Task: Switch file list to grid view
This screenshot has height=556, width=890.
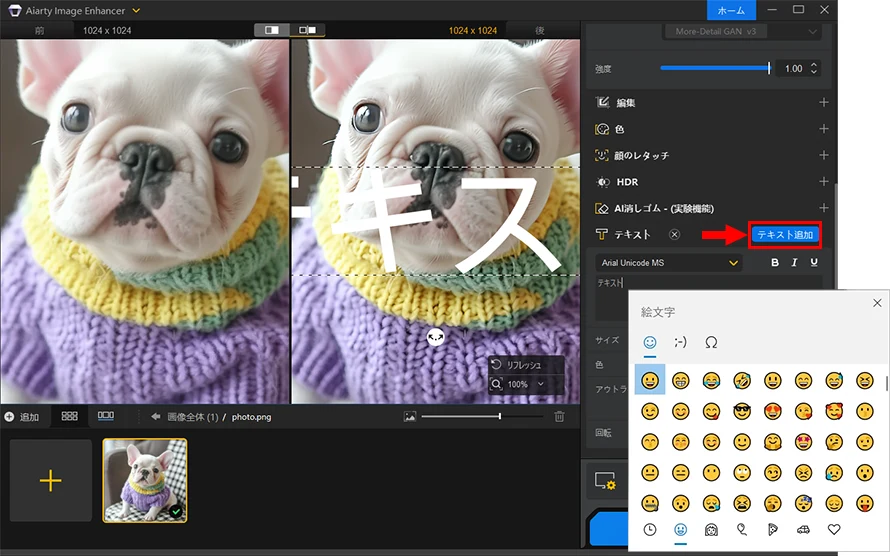Action: coord(69,416)
